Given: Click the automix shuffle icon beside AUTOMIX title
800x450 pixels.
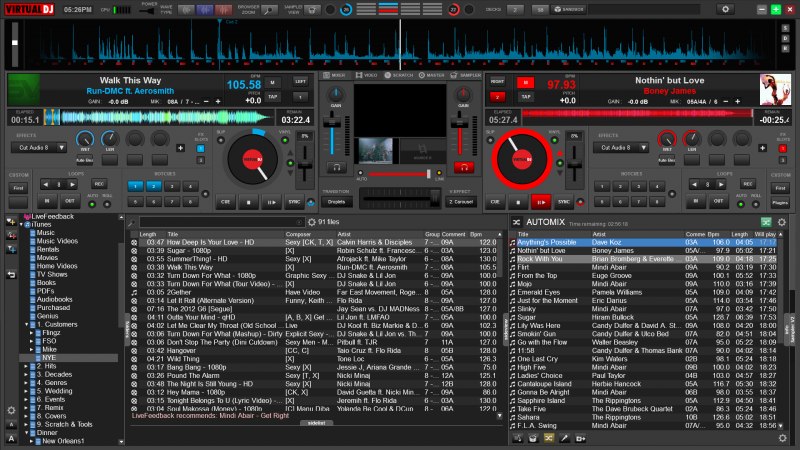Looking at the screenshot, I should 516,222.
